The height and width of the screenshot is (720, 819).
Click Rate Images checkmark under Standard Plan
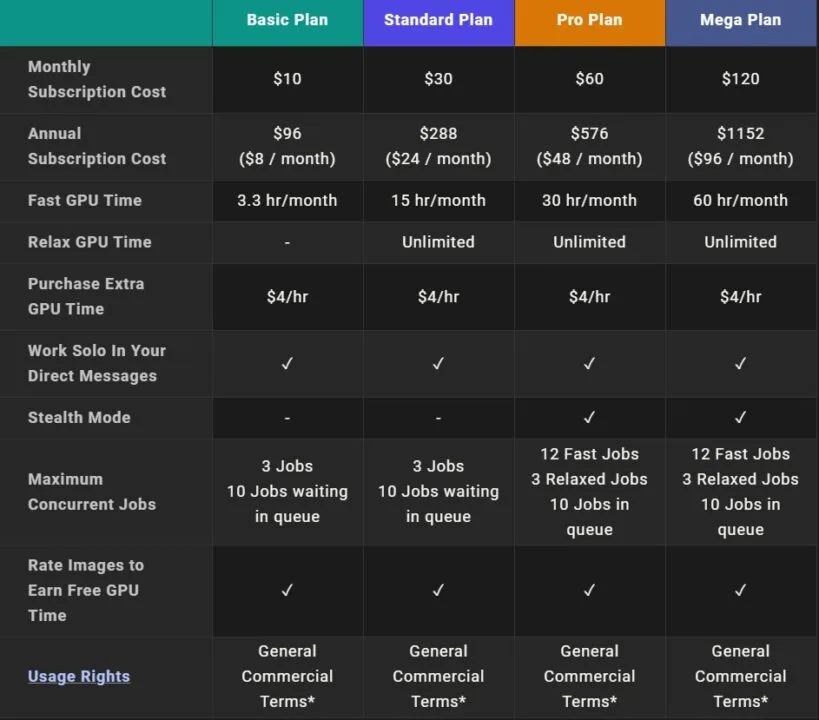tap(438, 591)
